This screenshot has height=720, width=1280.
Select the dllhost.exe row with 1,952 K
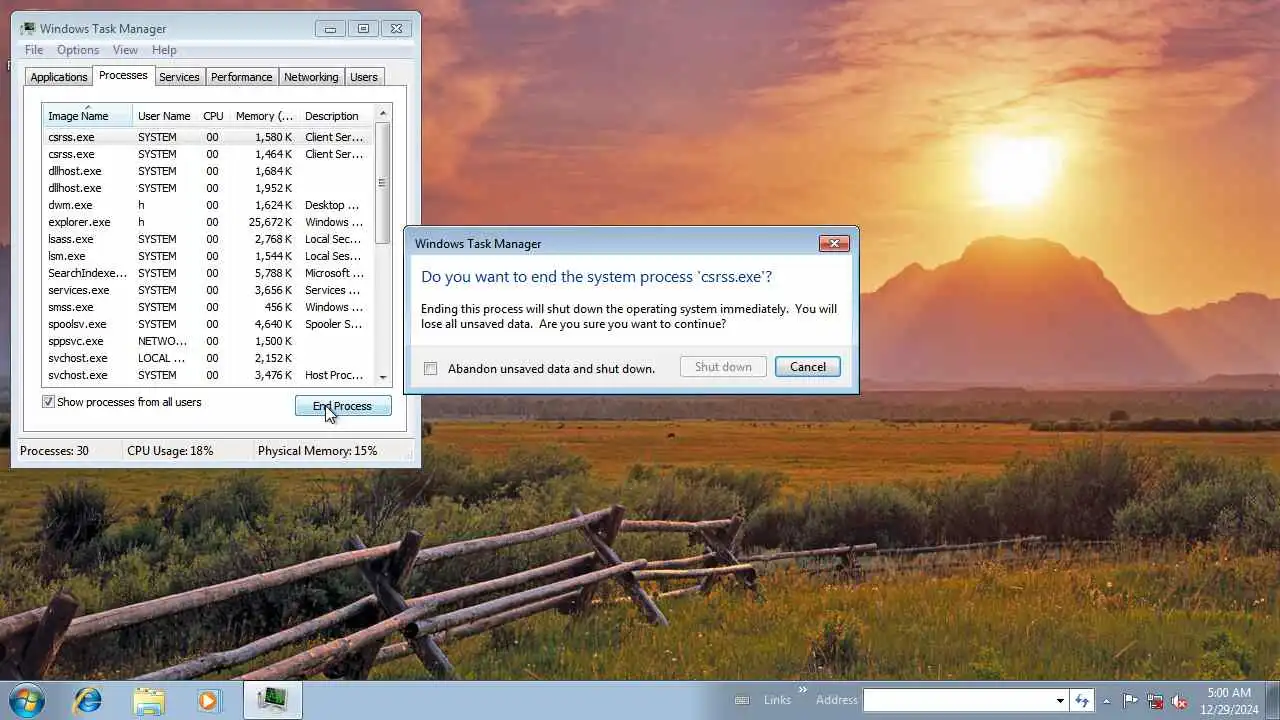click(208, 188)
